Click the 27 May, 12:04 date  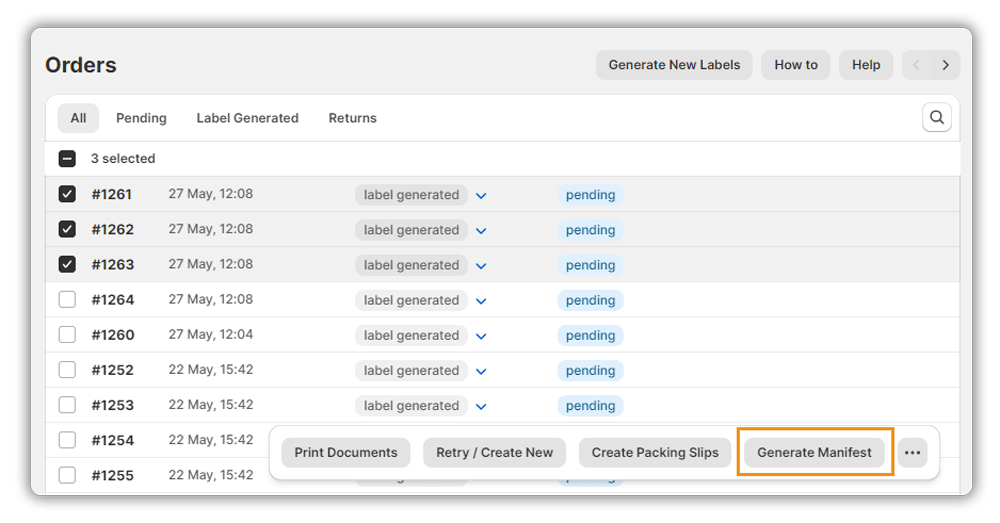210,334
